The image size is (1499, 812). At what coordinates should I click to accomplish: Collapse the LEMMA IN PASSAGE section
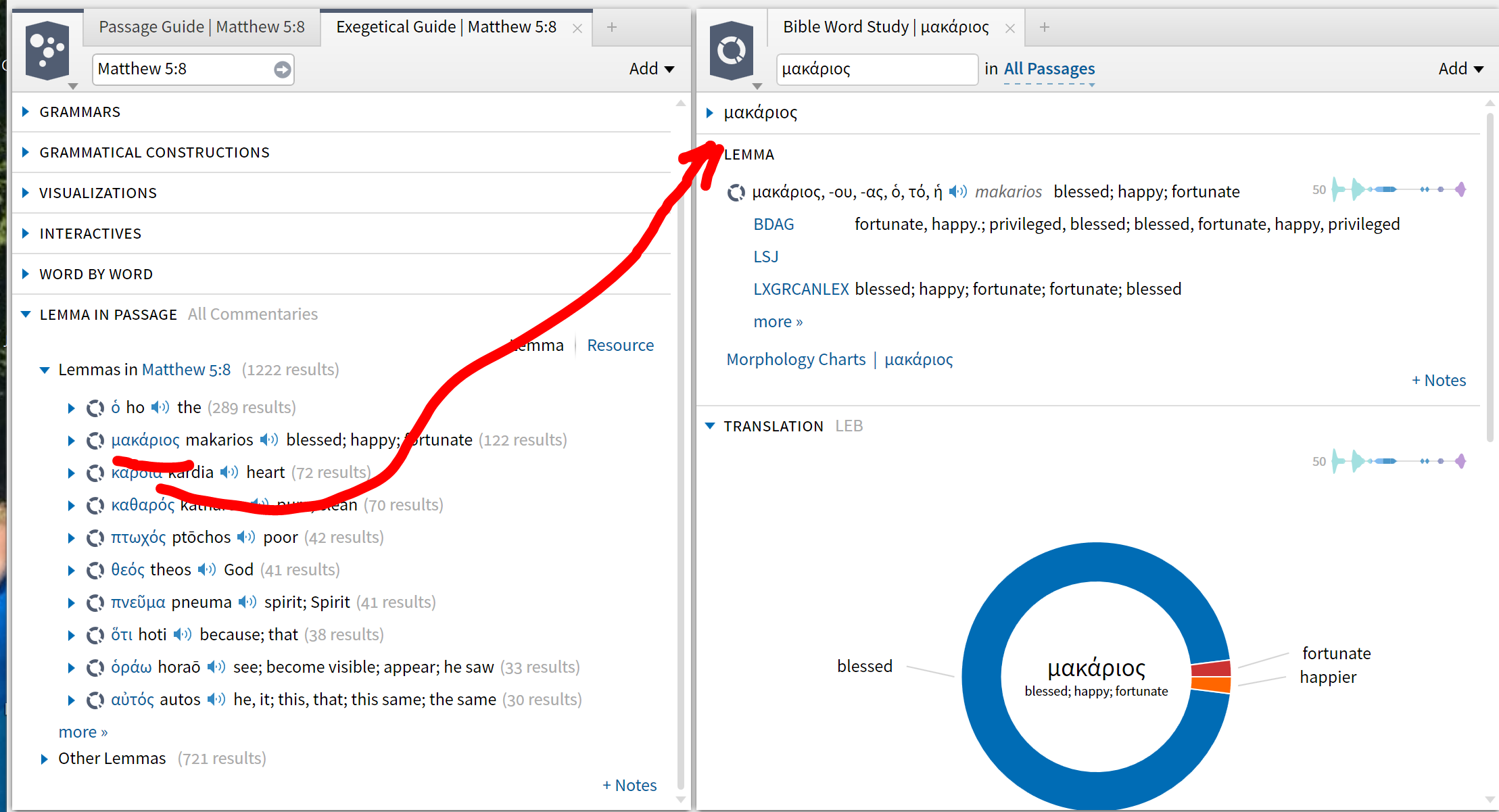(x=26, y=314)
